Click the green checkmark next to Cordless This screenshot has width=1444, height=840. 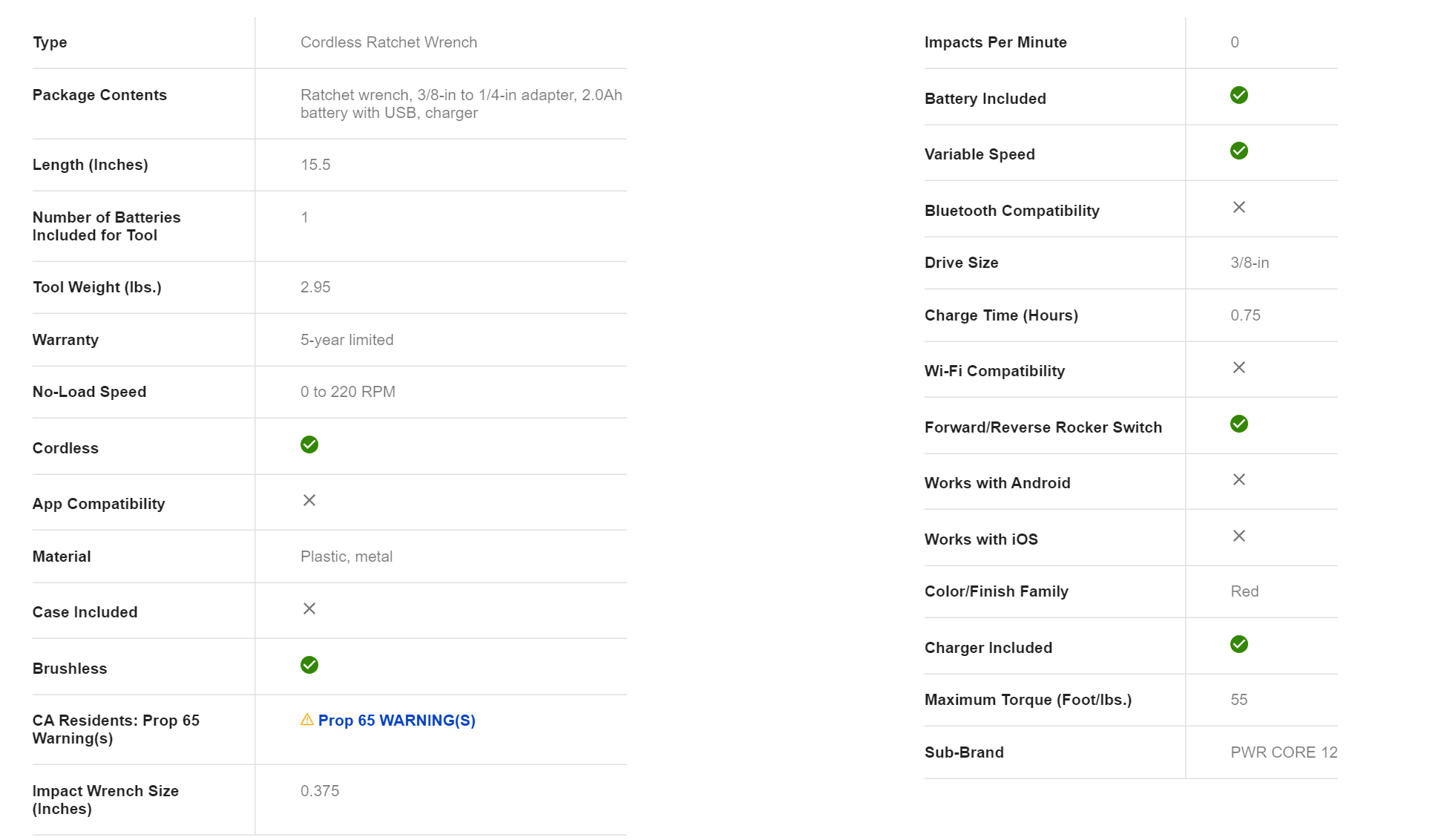[x=309, y=444]
